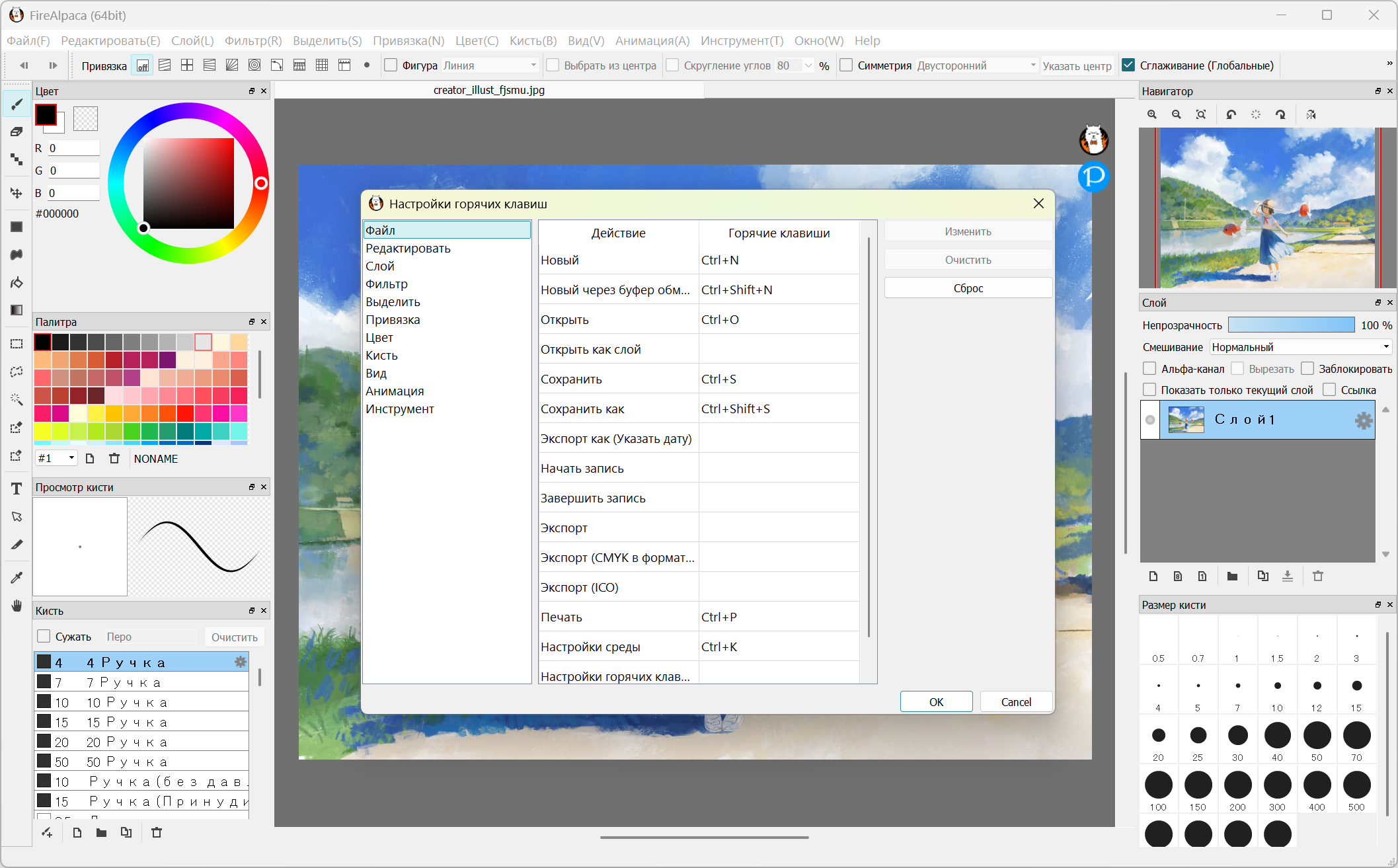Open the gear settings for Слой1 layer
The image size is (1398, 868).
point(1363,420)
